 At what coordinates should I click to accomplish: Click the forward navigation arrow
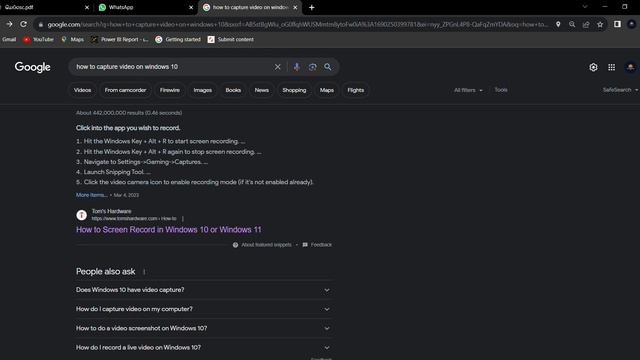9,24
